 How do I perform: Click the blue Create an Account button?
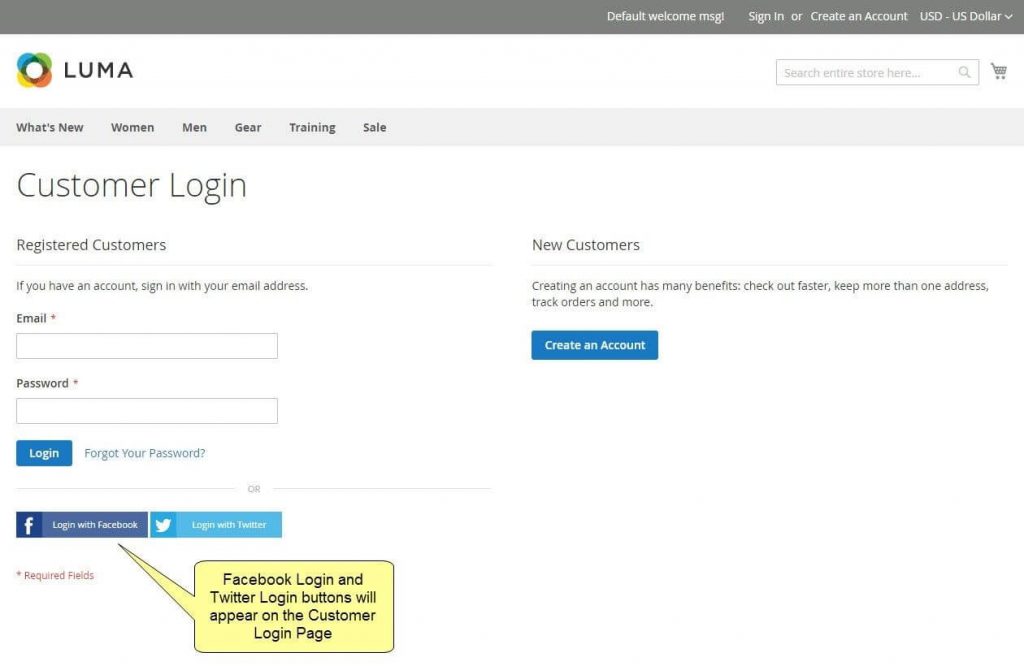(x=595, y=345)
